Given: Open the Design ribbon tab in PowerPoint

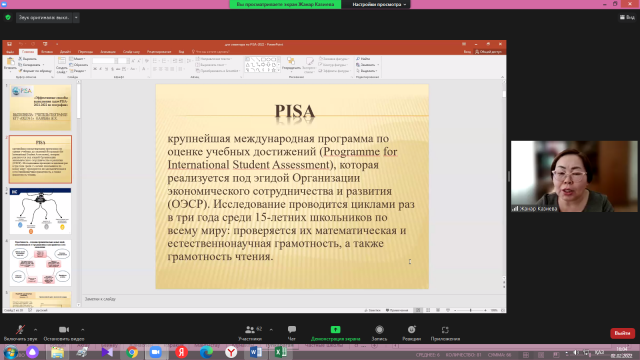Looking at the screenshot, I should (65, 52).
